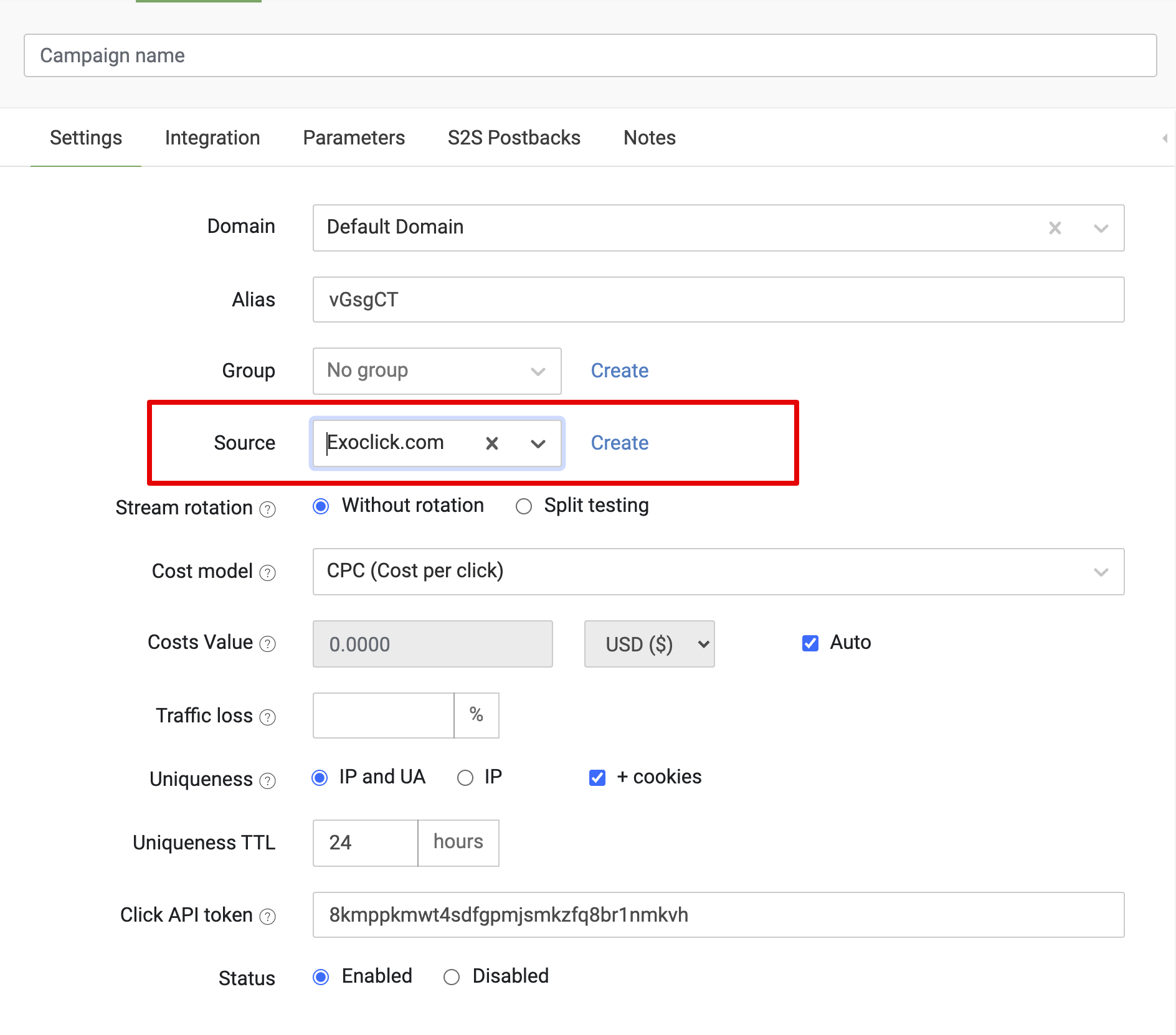Open help tooltip for Traffic loss
Viewport: 1176px width, 1035px height.
pos(268,717)
